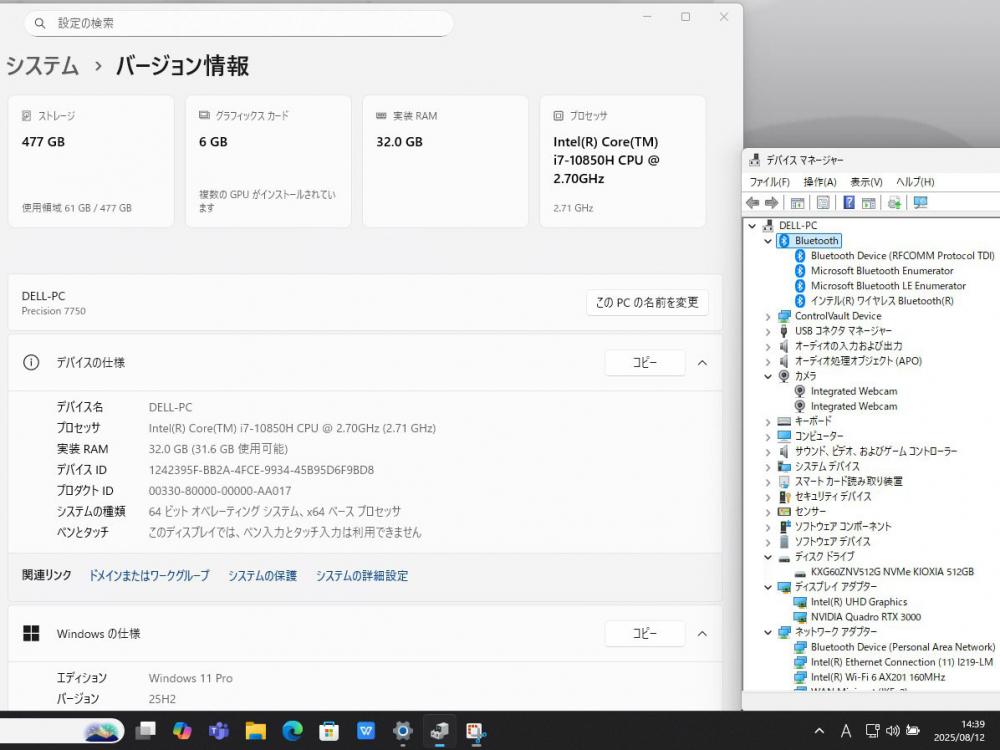Collapse the Bluetooth tree node

coord(768,241)
